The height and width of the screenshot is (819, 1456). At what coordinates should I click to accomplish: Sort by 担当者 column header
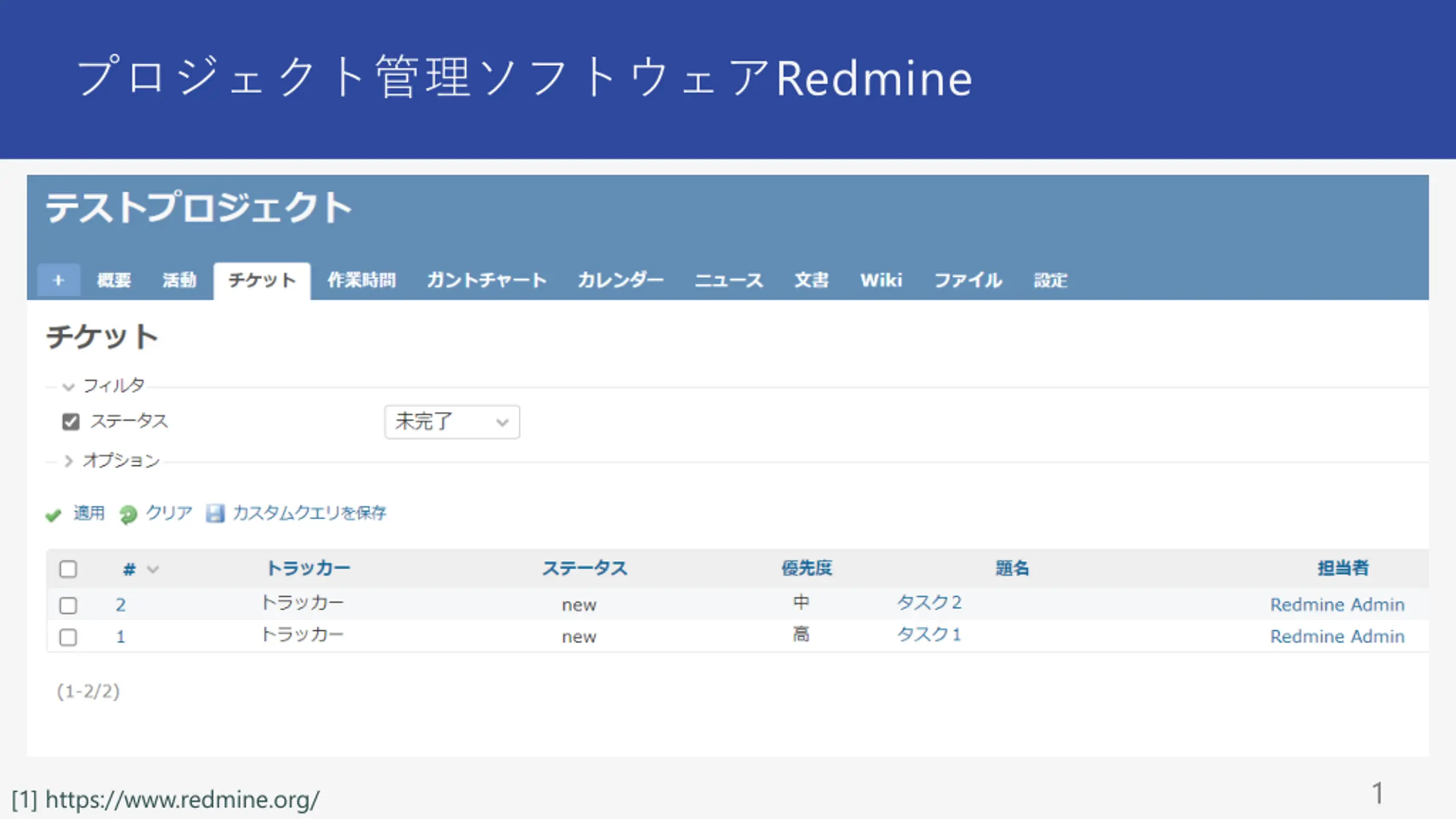1343,568
